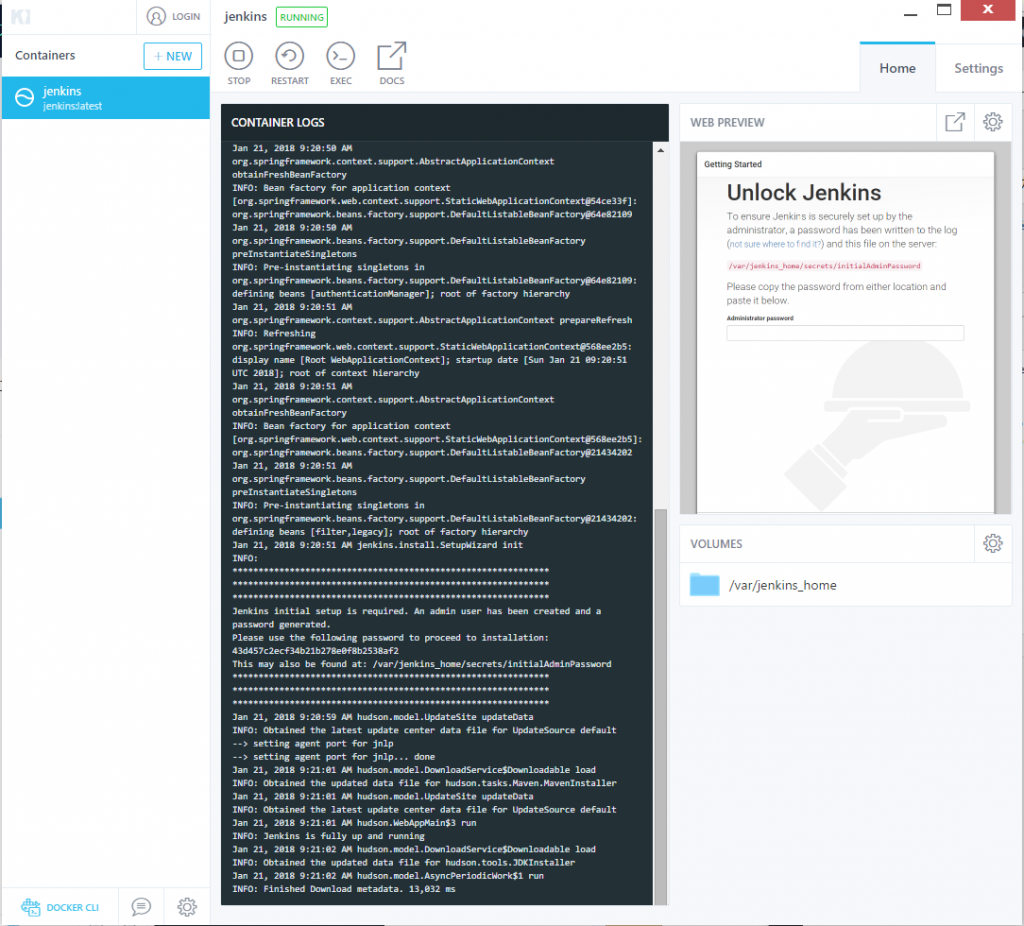The width and height of the screenshot is (1024, 926).
Task: Open volumes settings gear
Action: [x=993, y=543]
